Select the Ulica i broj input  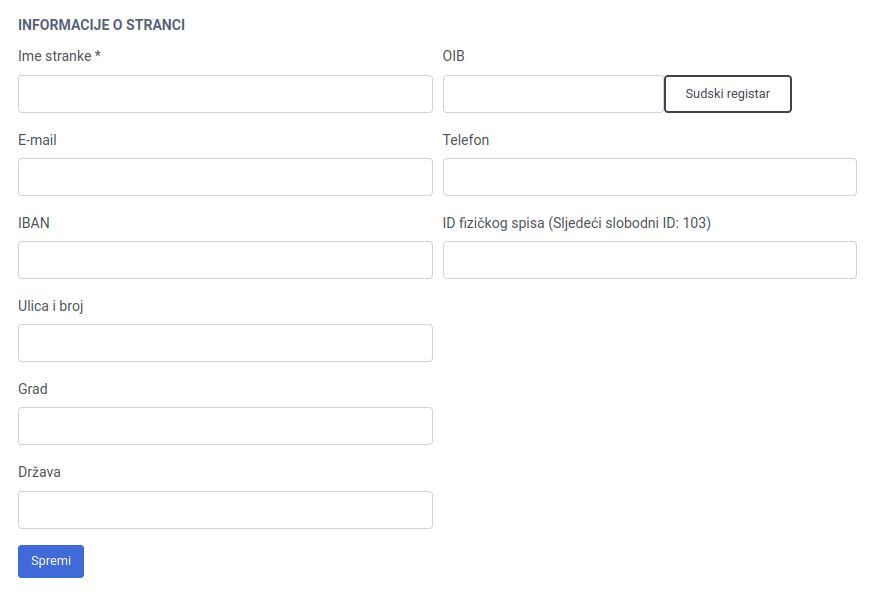click(x=225, y=343)
